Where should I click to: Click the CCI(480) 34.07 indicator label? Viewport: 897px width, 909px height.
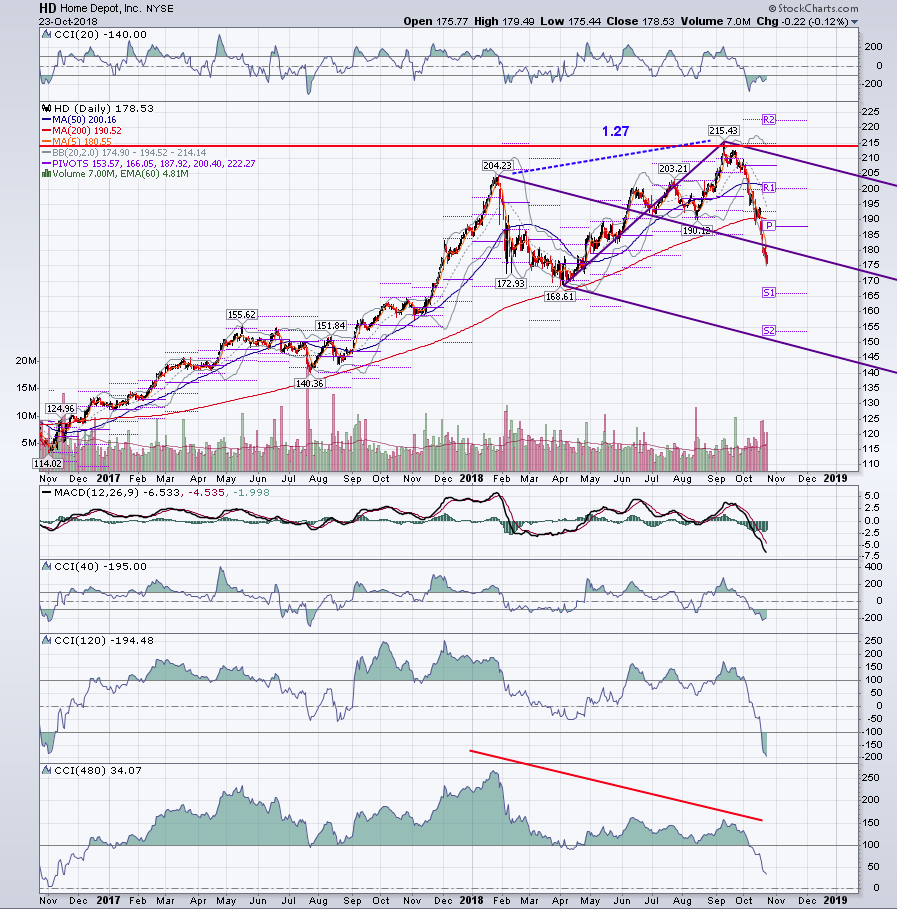(x=97, y=770)
